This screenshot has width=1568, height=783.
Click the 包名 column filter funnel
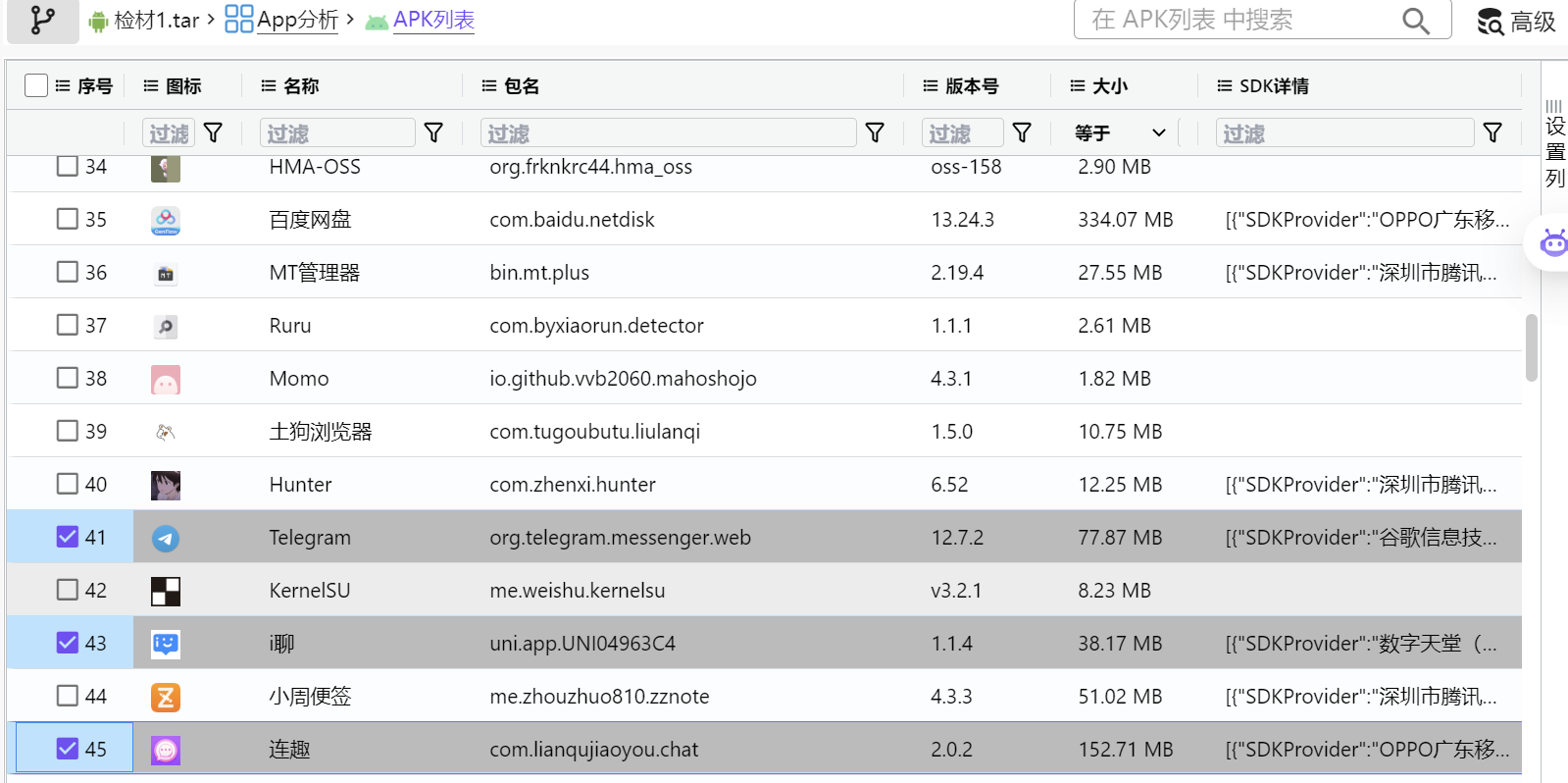coord(875,132)
